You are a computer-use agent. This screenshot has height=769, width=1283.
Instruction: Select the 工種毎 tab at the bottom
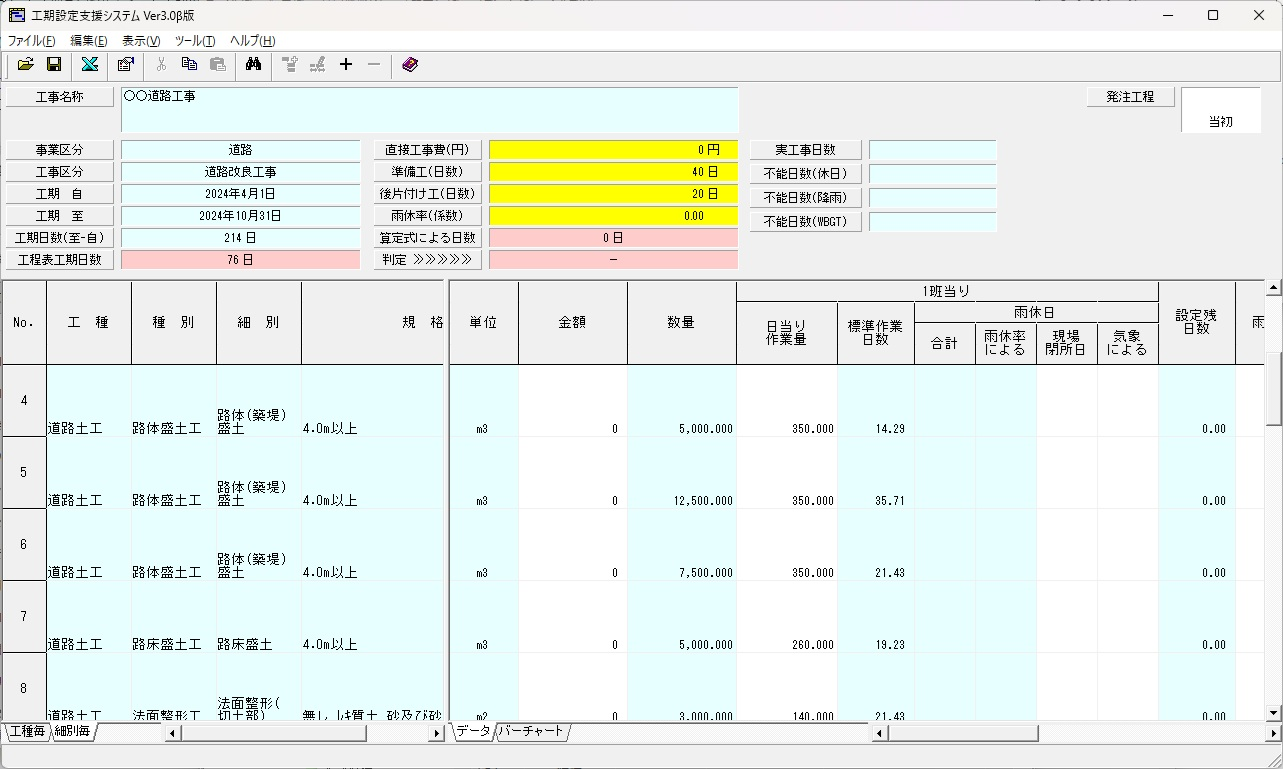pos(27,732)
